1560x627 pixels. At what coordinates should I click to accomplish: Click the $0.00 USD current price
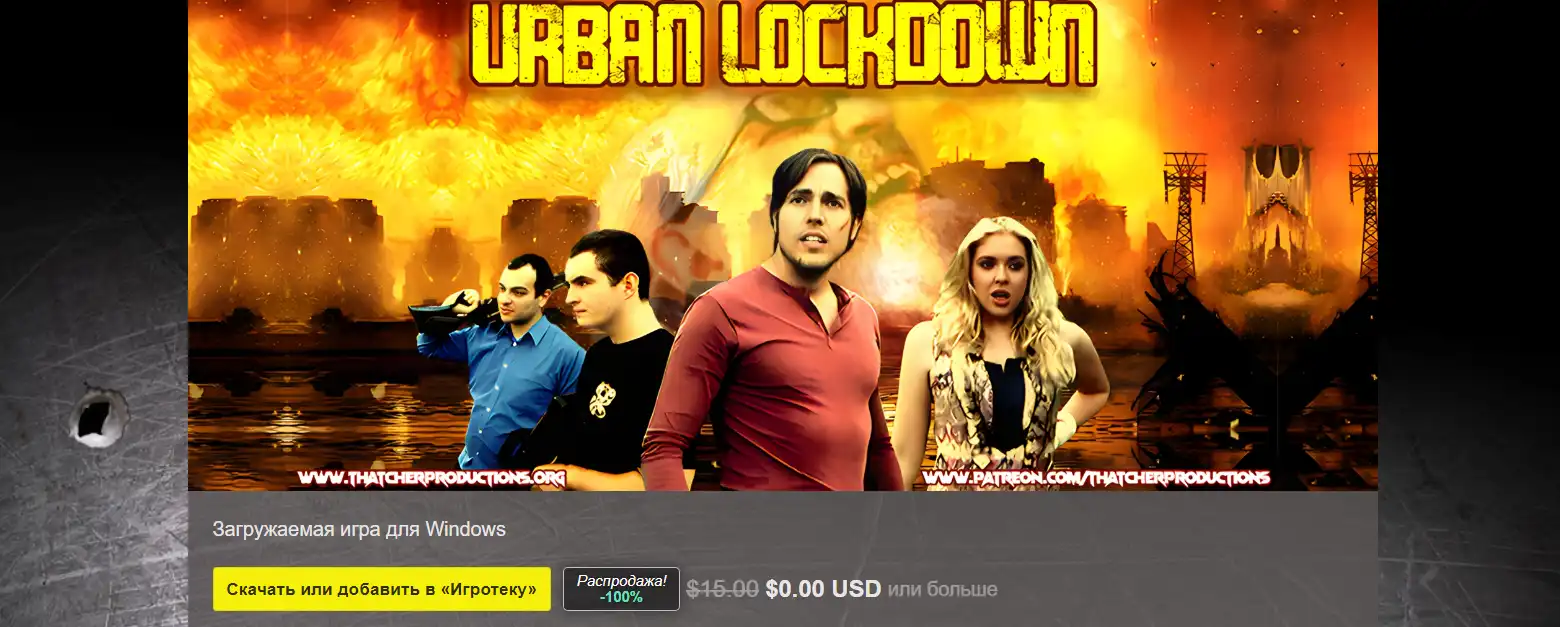click(823, 589)
